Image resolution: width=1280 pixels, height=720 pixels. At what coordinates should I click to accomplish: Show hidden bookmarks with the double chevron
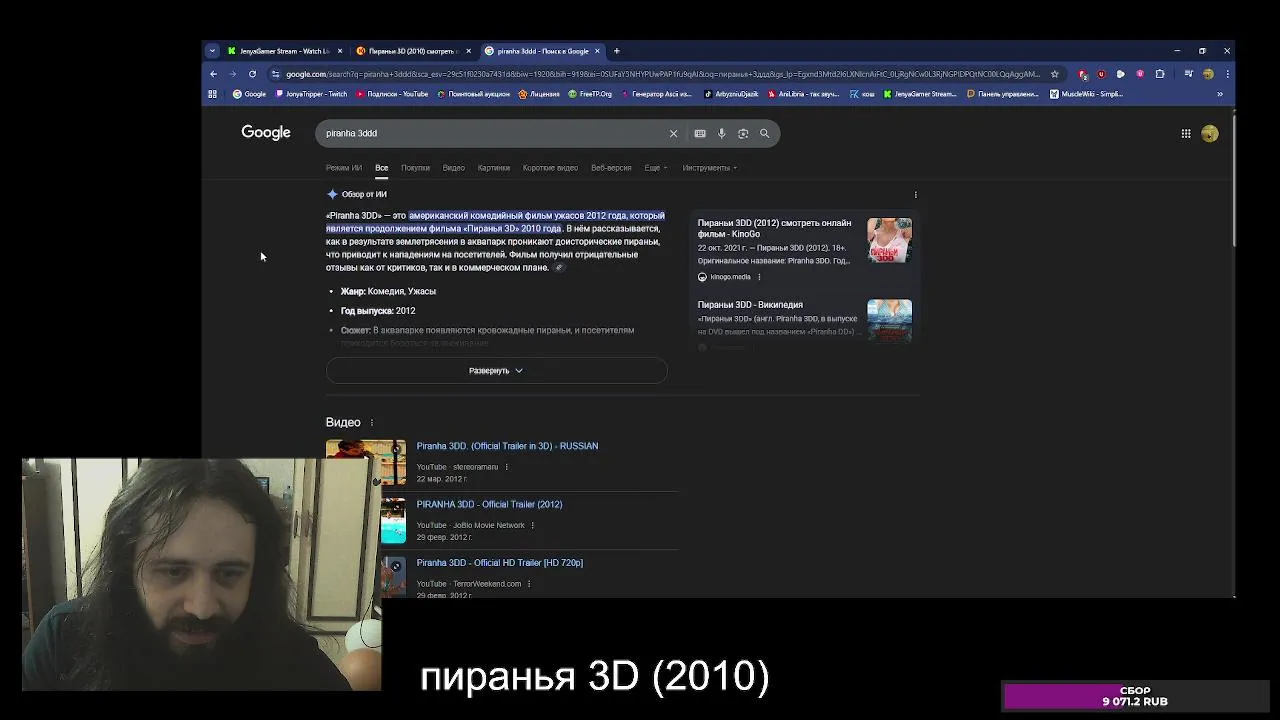[1219, 94]
